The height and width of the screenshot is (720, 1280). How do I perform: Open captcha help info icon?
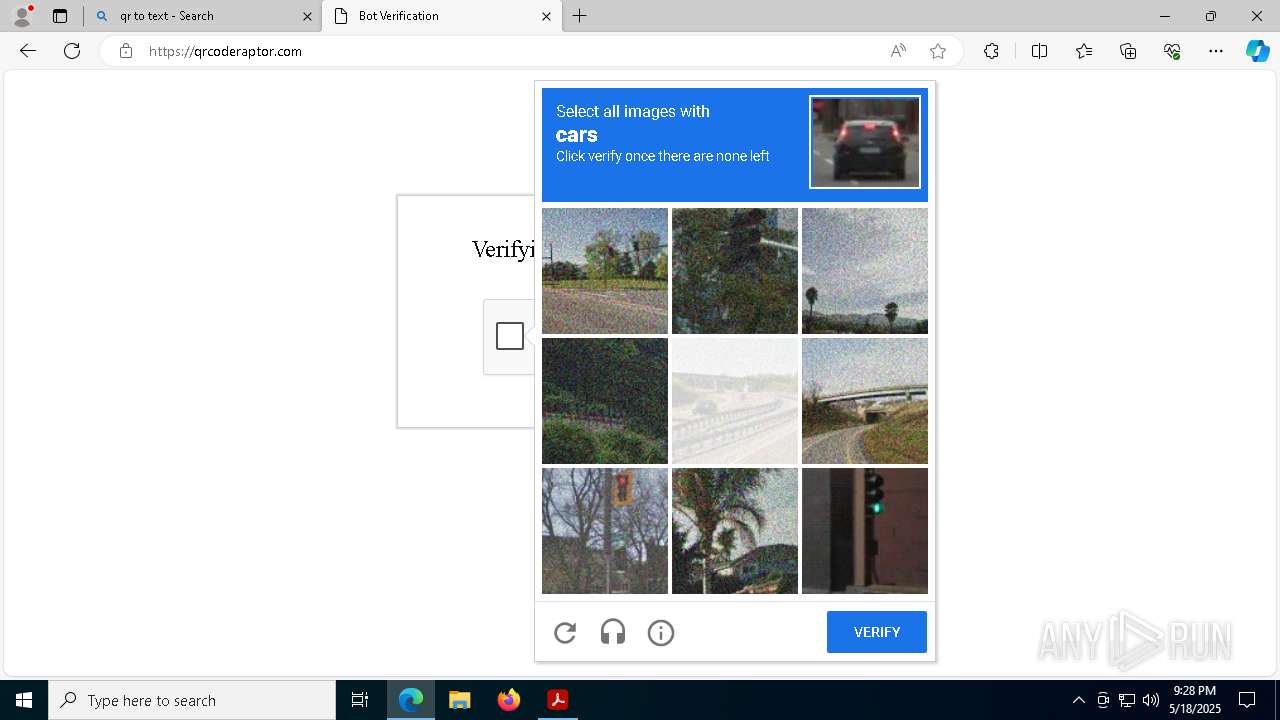pyautogui.click(x=661, y=632)
